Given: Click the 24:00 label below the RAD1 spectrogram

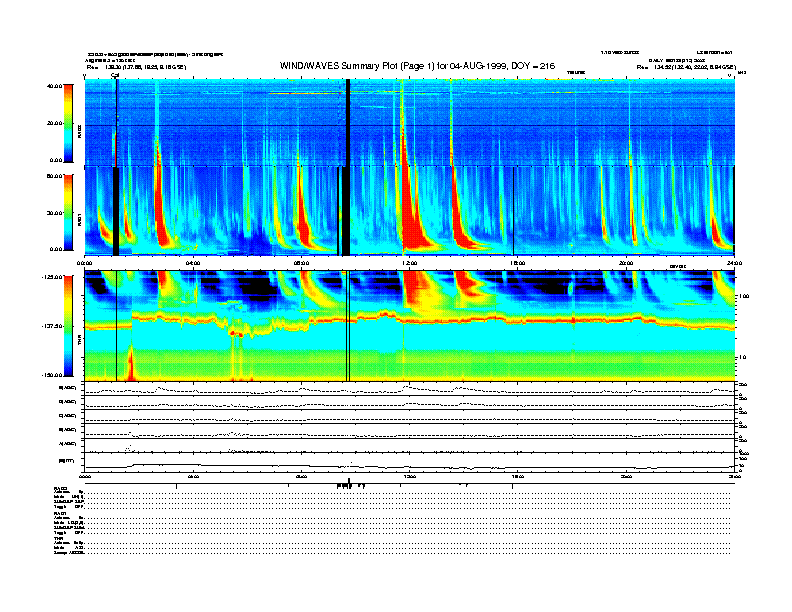Looking at the screenshot, I should point(734,263).
